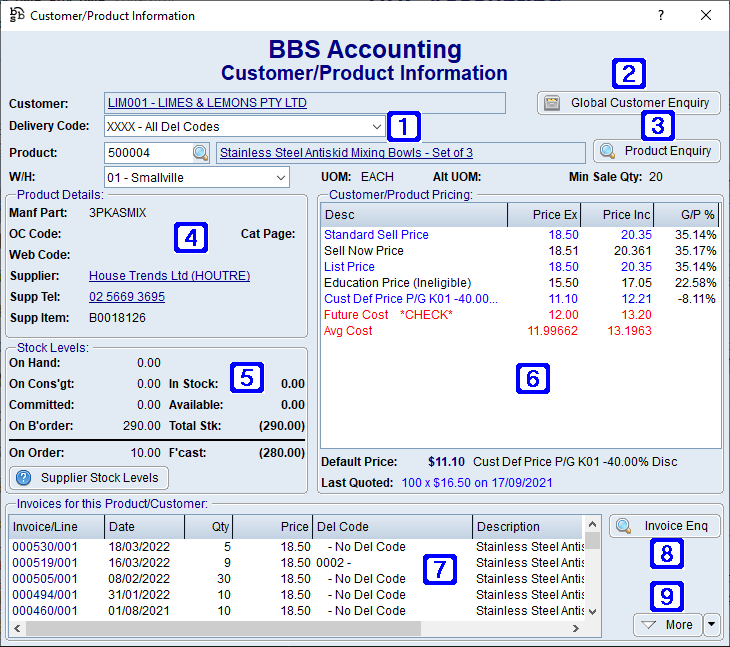Screen dimensions: 730x647
Task: Click the application icon in title bar
Action: tap(16, 16)
